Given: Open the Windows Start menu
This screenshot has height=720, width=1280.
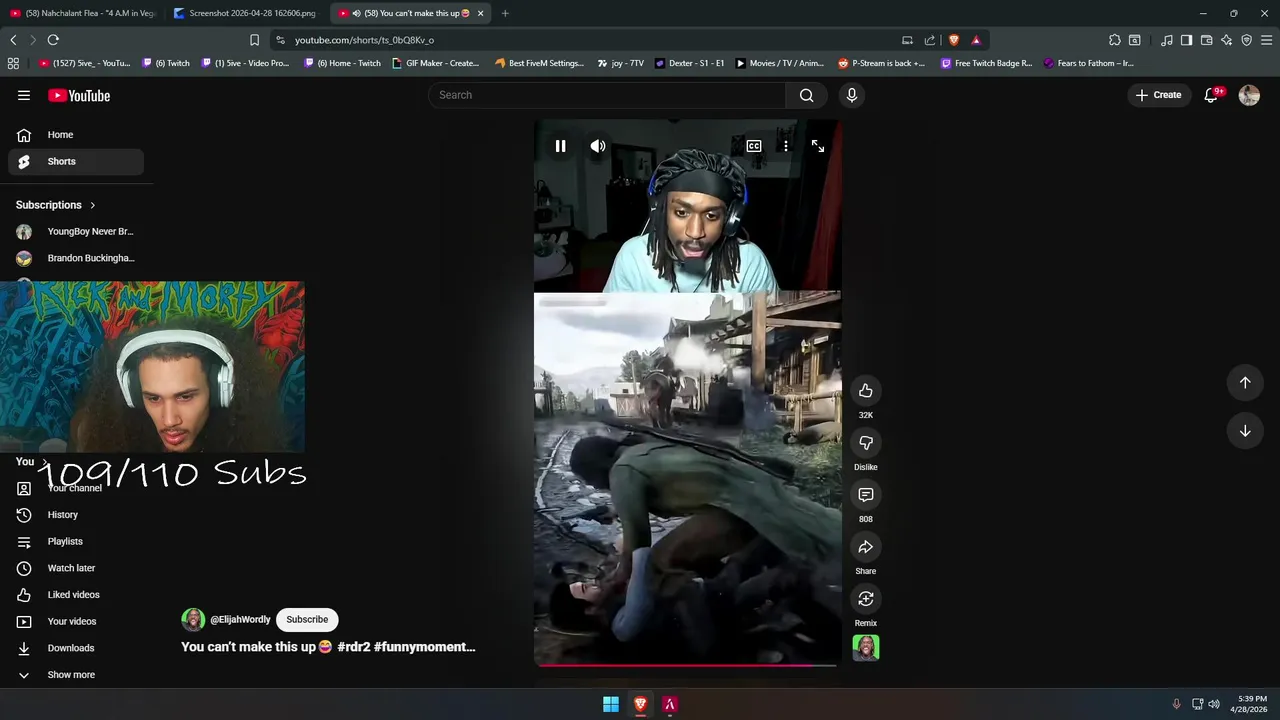Looking at the screenshot, I should [611, 704].
